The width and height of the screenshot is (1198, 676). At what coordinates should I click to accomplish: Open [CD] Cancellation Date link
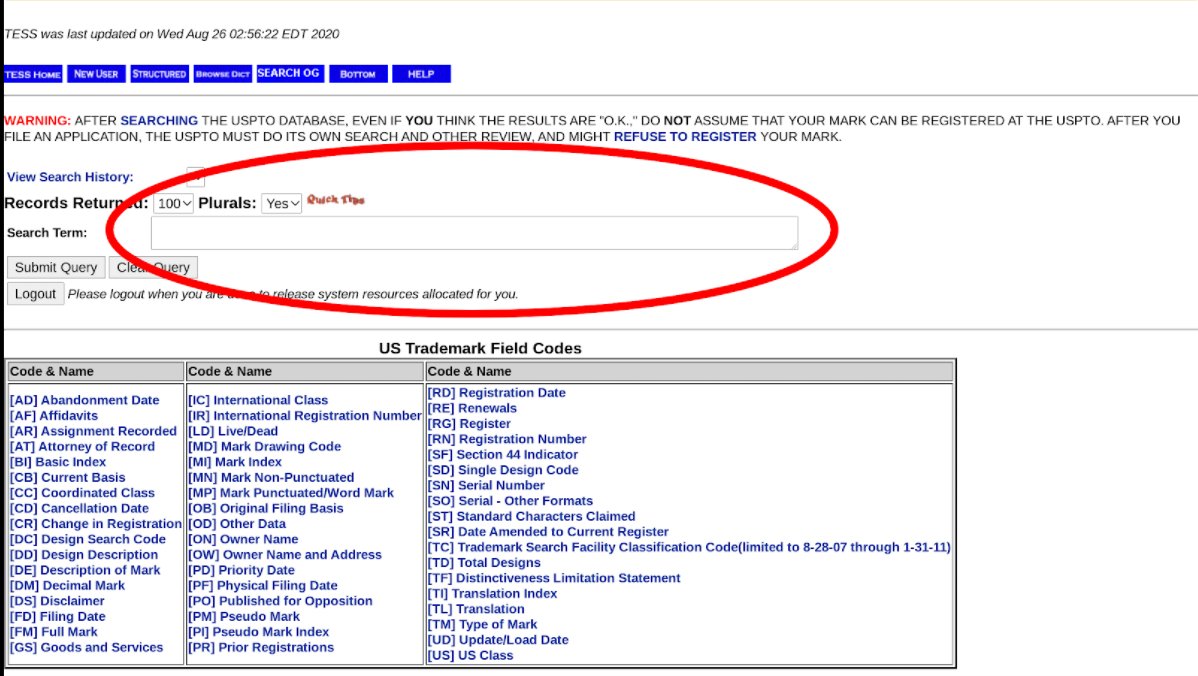point(79,508)
